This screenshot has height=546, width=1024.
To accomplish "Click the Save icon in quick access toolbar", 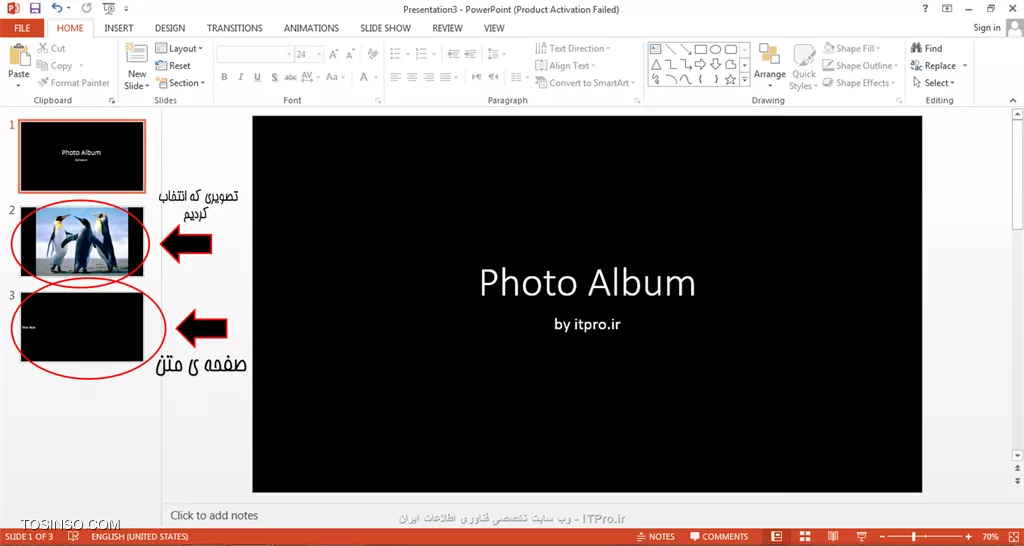I will tap(35, 8).
